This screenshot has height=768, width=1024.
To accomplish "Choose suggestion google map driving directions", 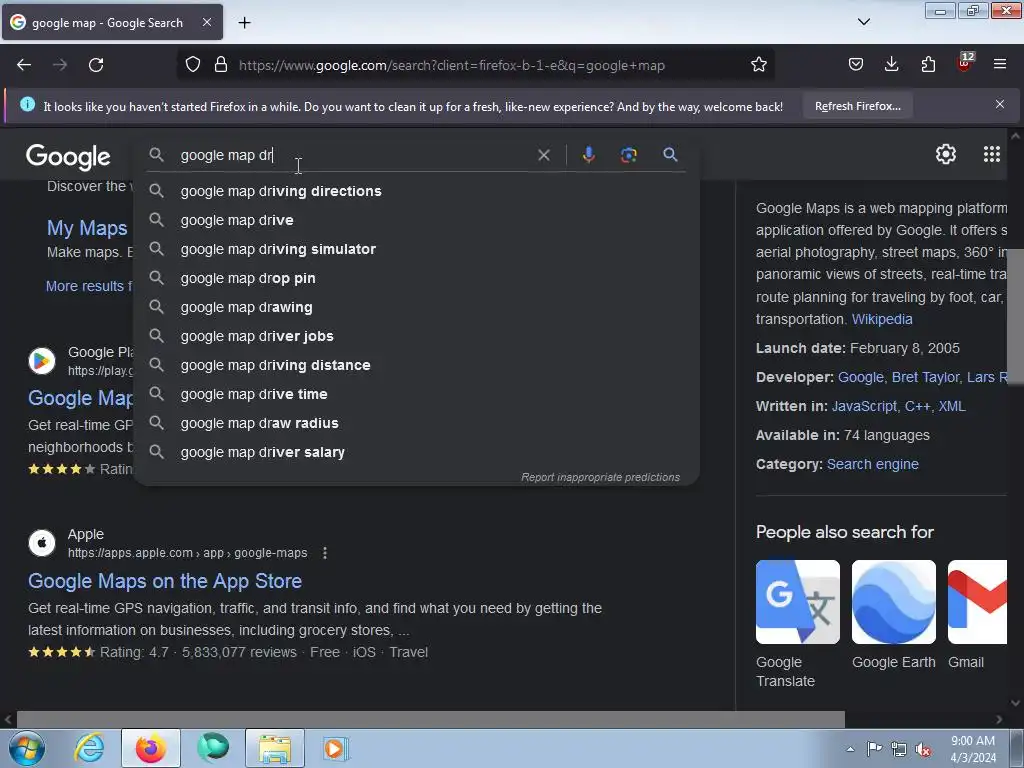I will [417, 191].
